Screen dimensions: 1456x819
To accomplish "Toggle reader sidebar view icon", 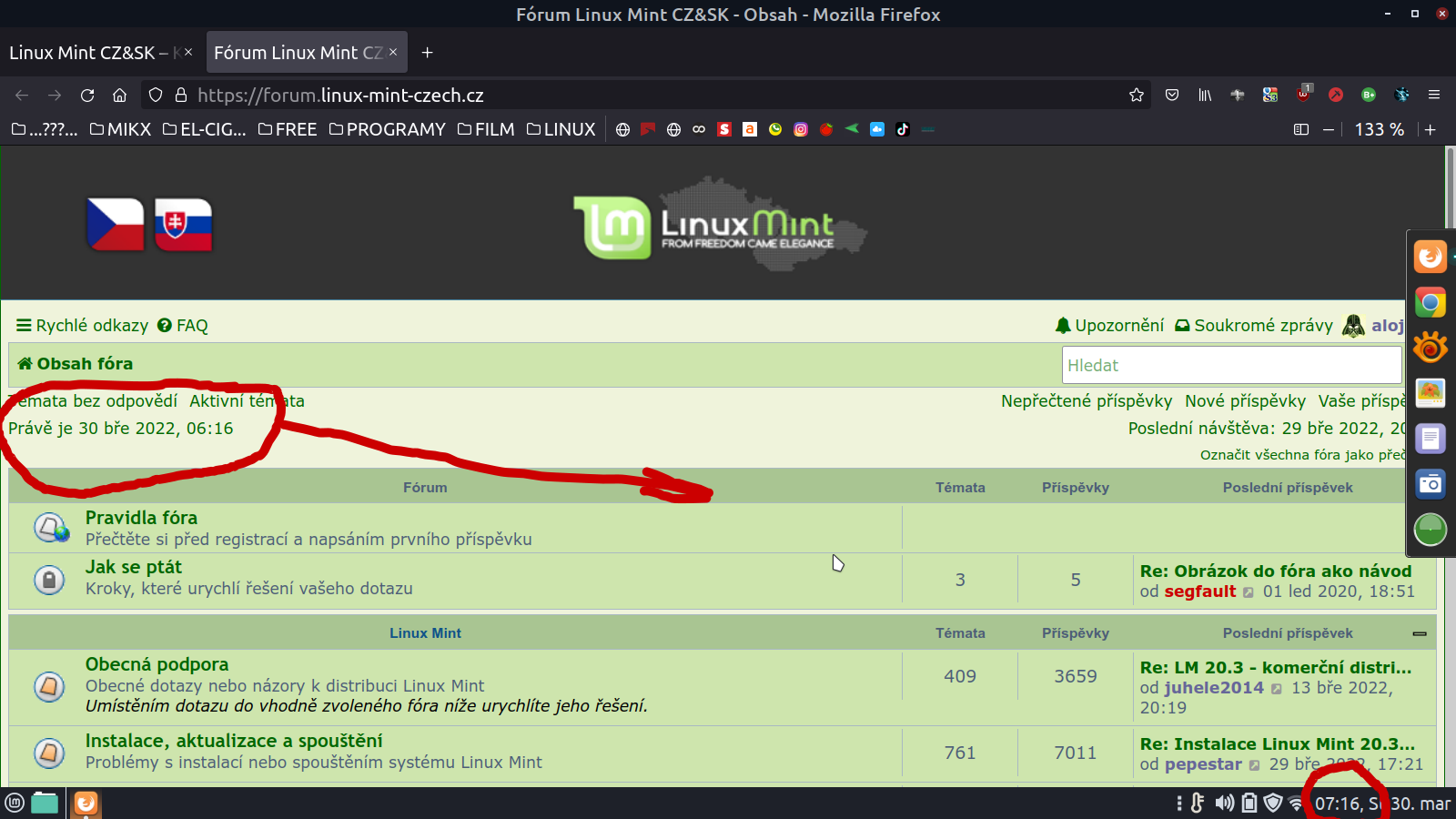I will tap(1301, 129).
